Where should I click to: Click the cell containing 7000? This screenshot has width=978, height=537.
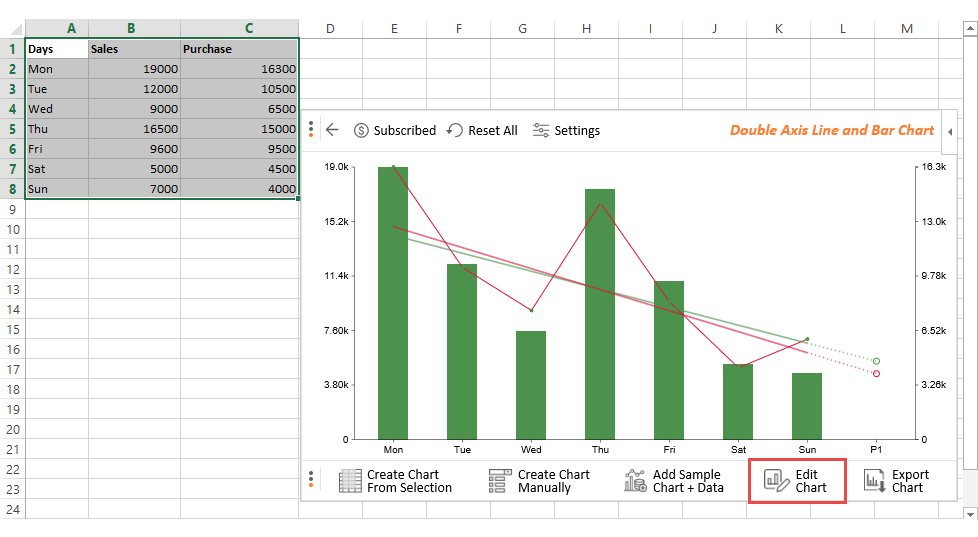(135, 189)
